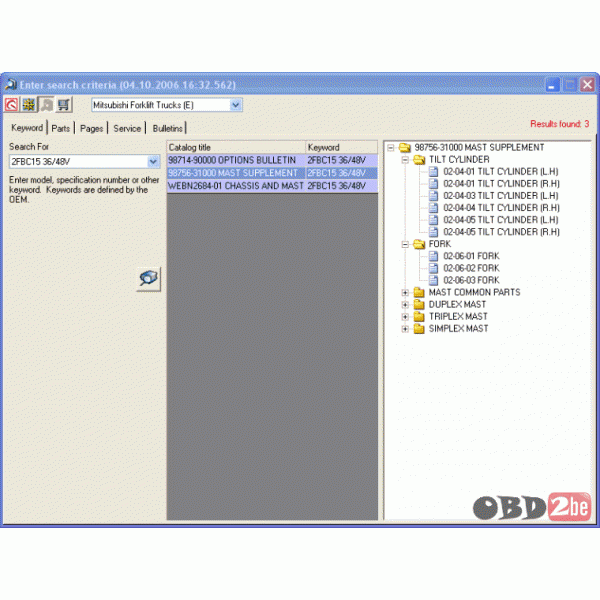The width and height of the screenshot is (600, 600).
Task: Click the red circular arrow toolbar icon
Action: pyautogui.click(x=11, y=104)
